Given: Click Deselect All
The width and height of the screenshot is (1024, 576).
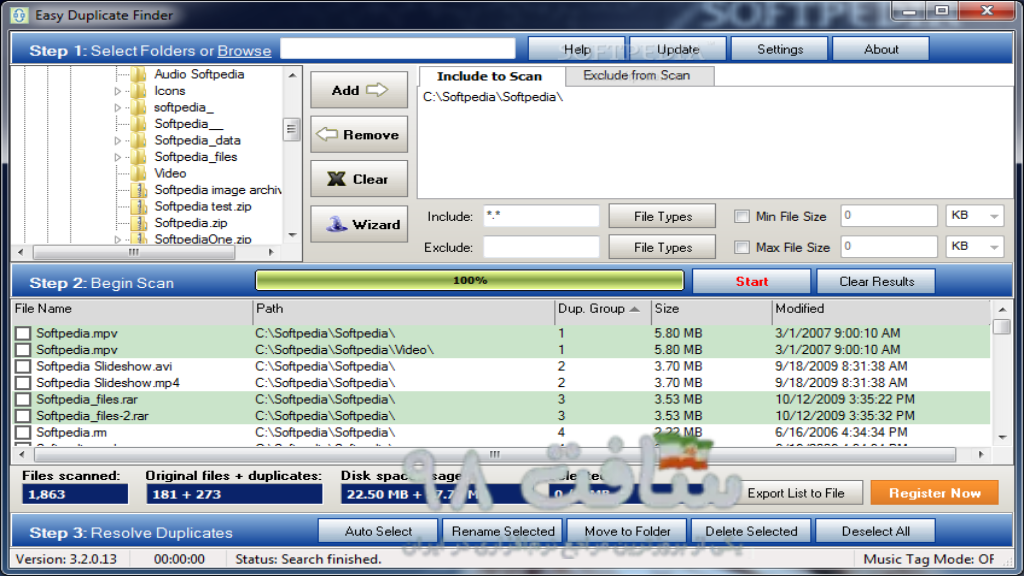Looking at the screenshot, I should 875,531.
